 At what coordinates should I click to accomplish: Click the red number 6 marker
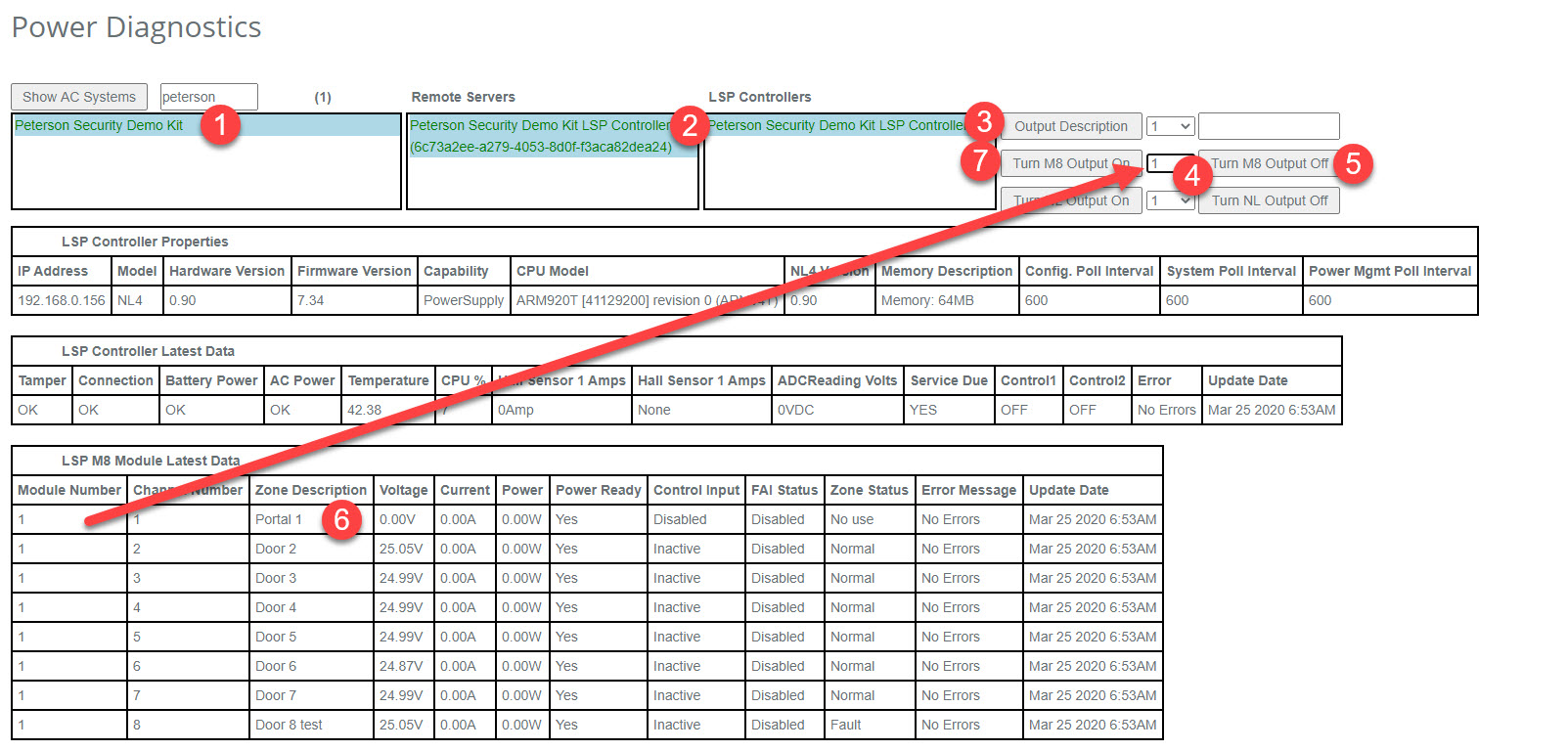pos(341,518)
